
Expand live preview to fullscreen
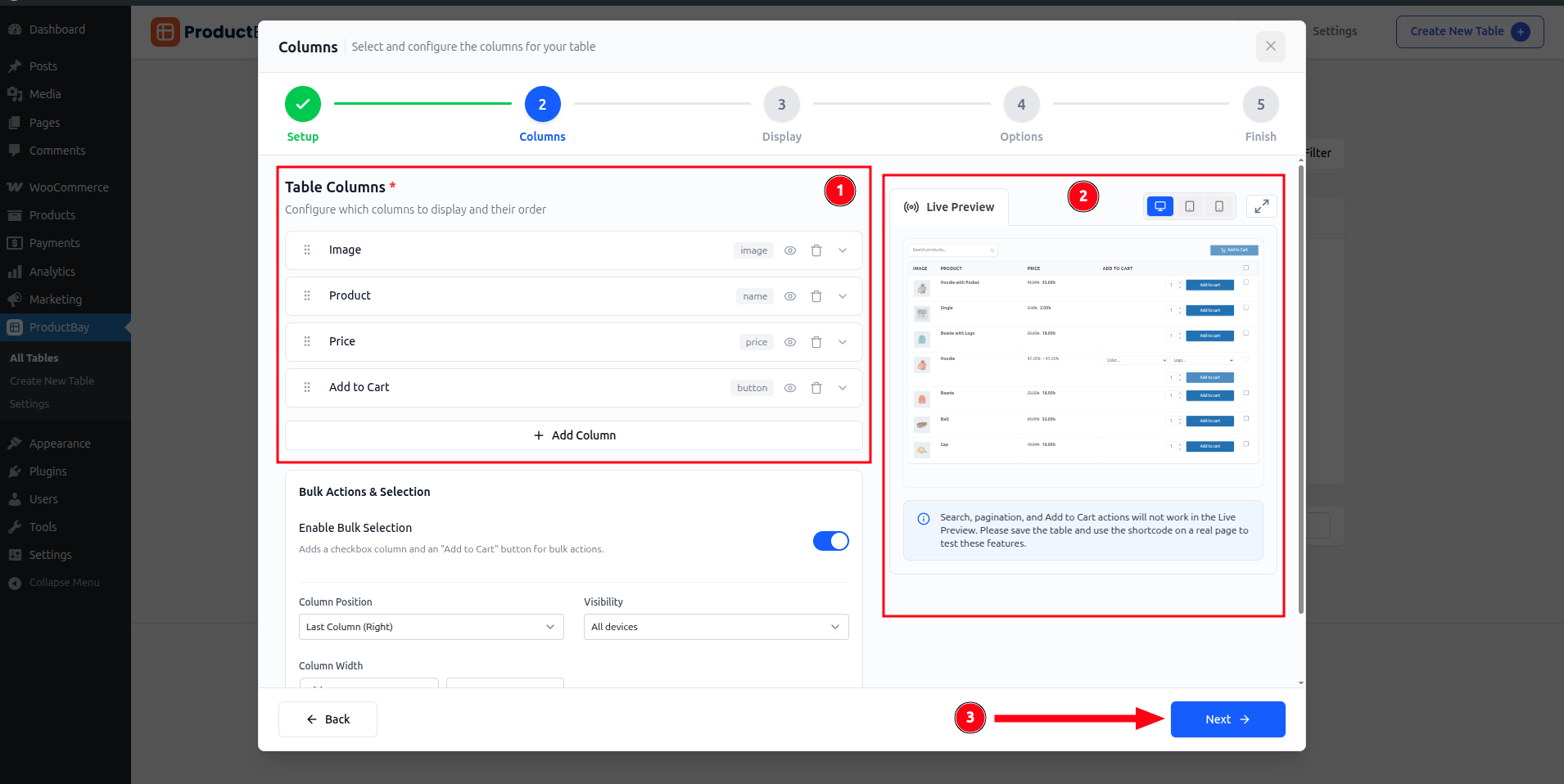pos(1261,206)
